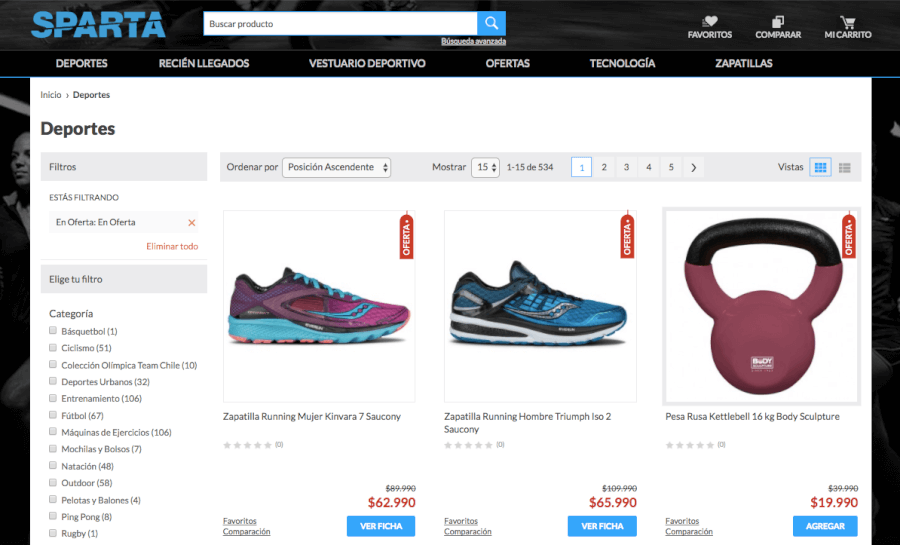900x545 pixels.
Task: Click Oferta tag on Triumph Iso 2 shoe
Action: click(x=627, y=235)
